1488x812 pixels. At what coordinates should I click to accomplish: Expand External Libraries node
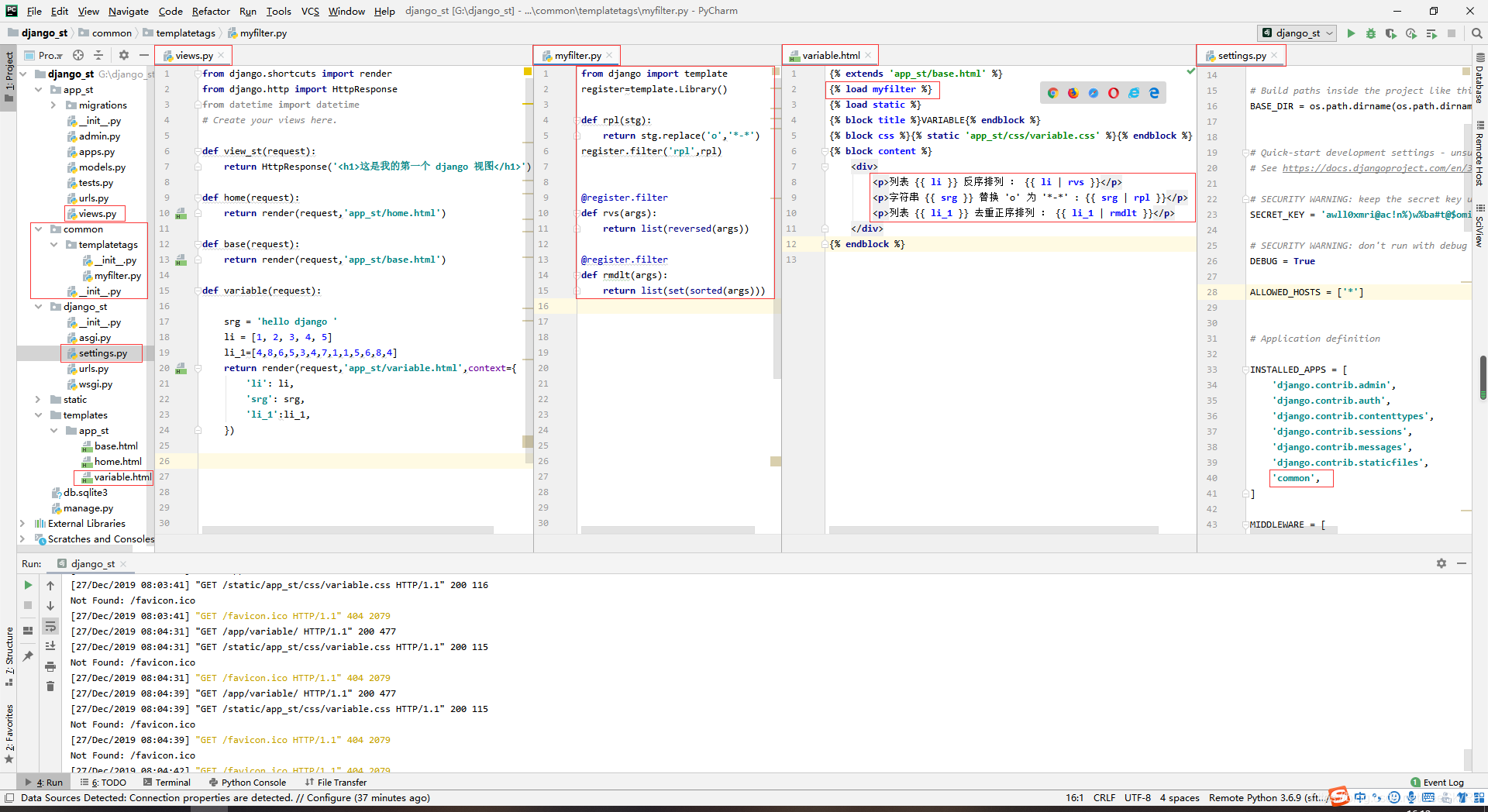[x=22, y=524]
